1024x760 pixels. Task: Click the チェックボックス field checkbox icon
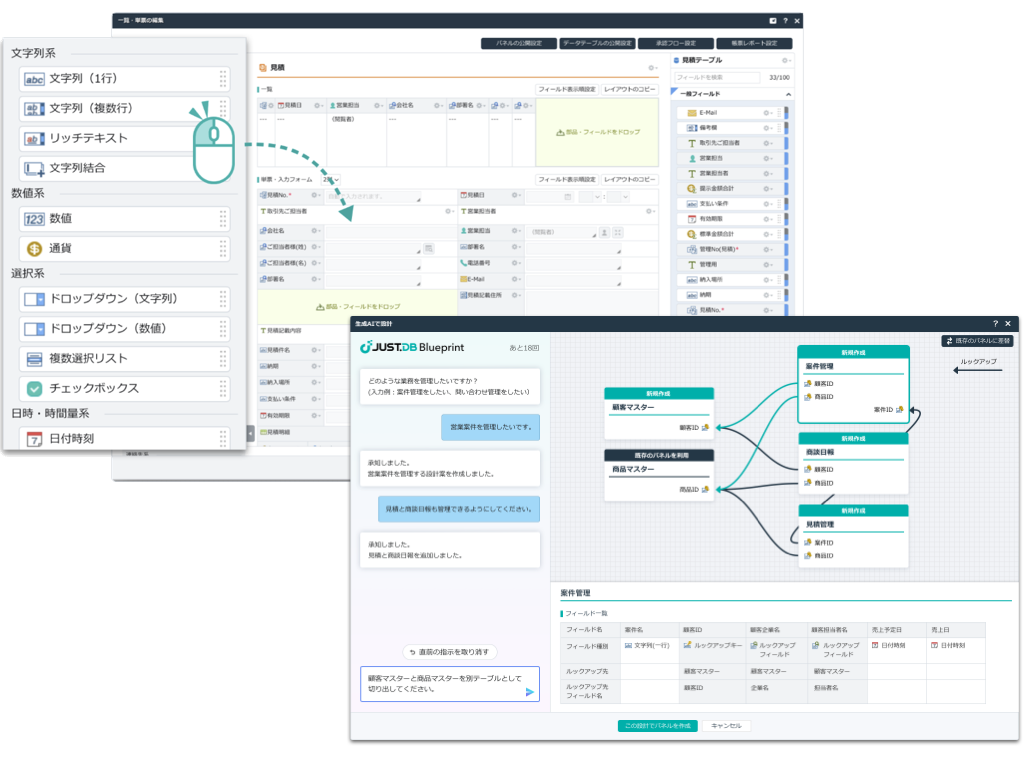tap(34, 388)
